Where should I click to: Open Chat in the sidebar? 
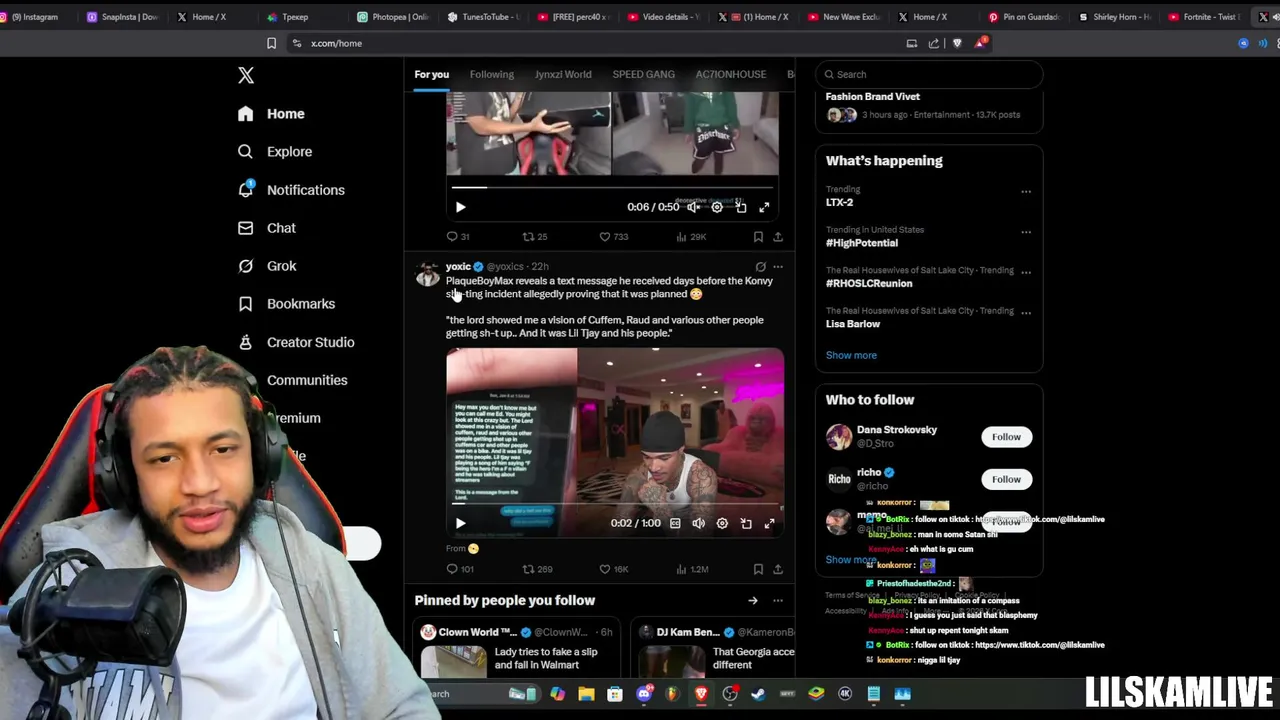[266, 228]
